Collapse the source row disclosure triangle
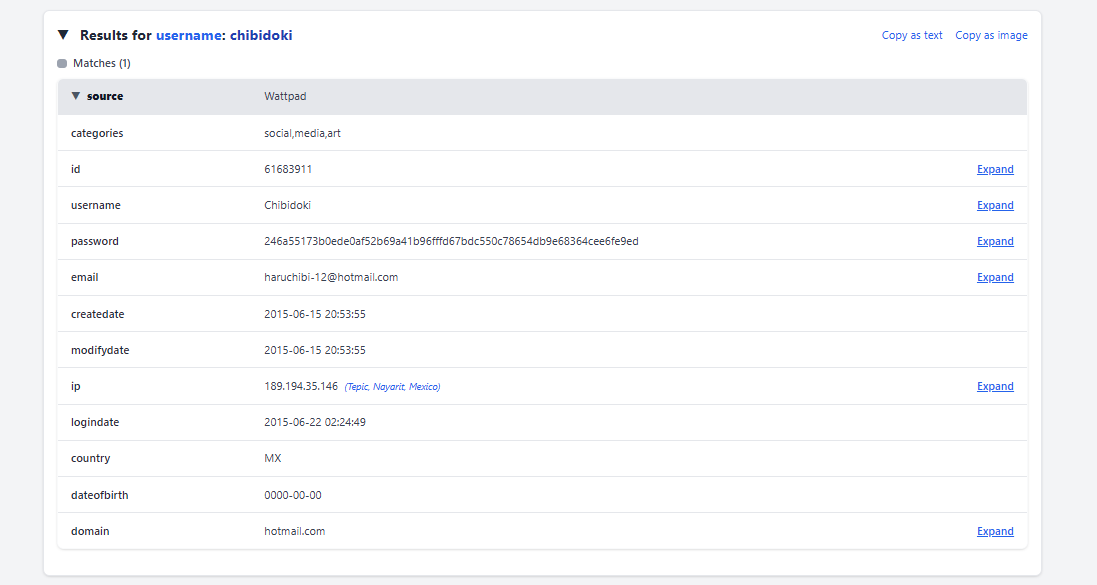1097x585 pixels. (x=75, y=97)
